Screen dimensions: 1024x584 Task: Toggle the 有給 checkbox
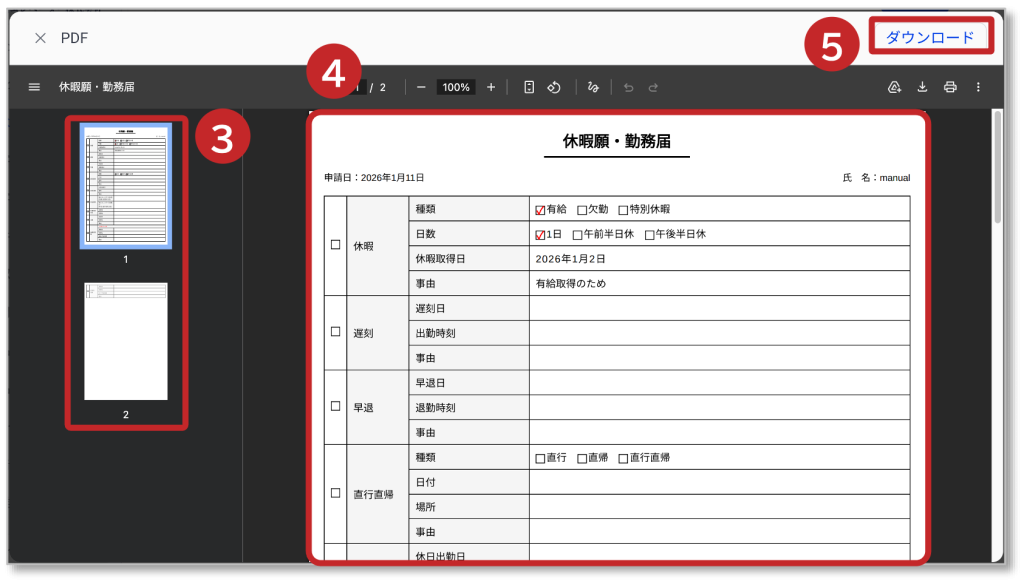tap(540, 210)
